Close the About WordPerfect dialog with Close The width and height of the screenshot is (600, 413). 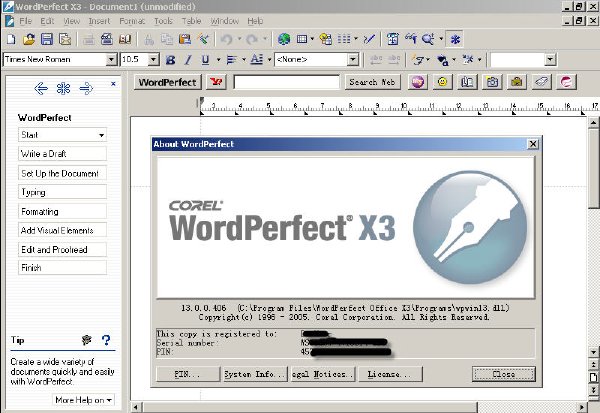(504, 374)
